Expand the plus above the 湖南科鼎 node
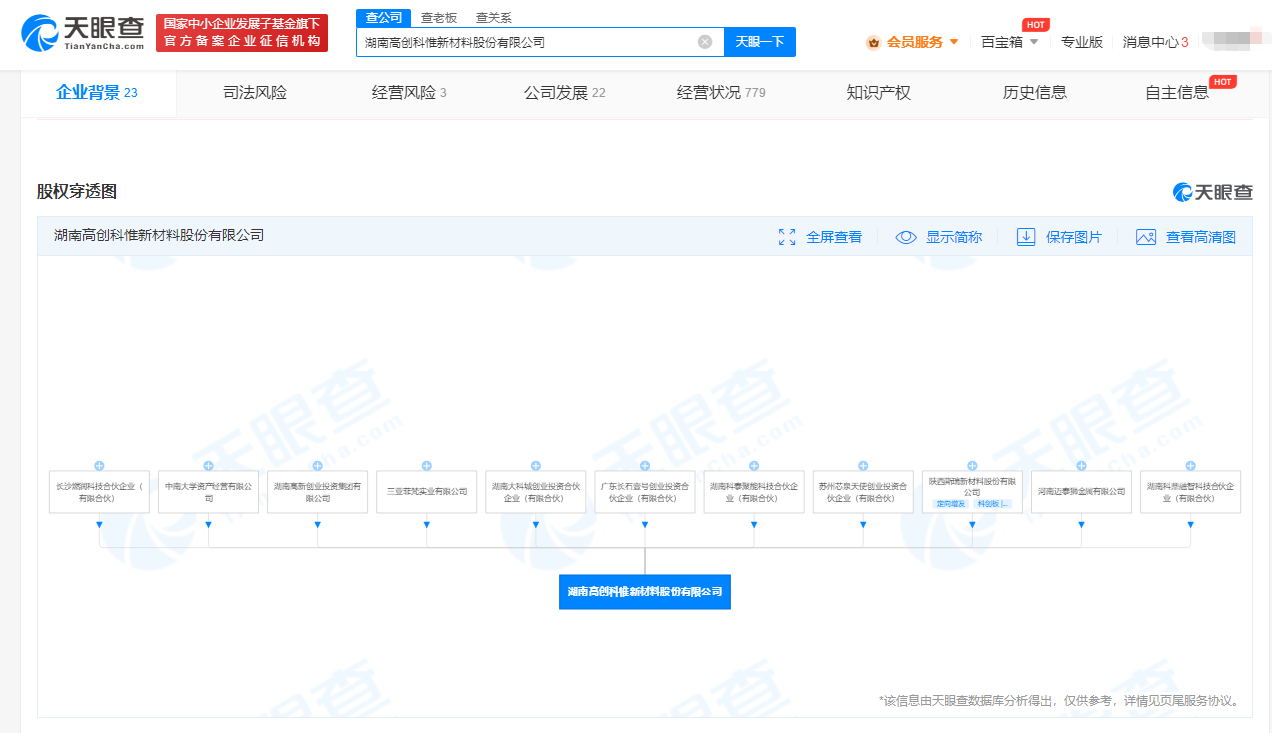The image size is (1272, 733). coord(1190,466)
